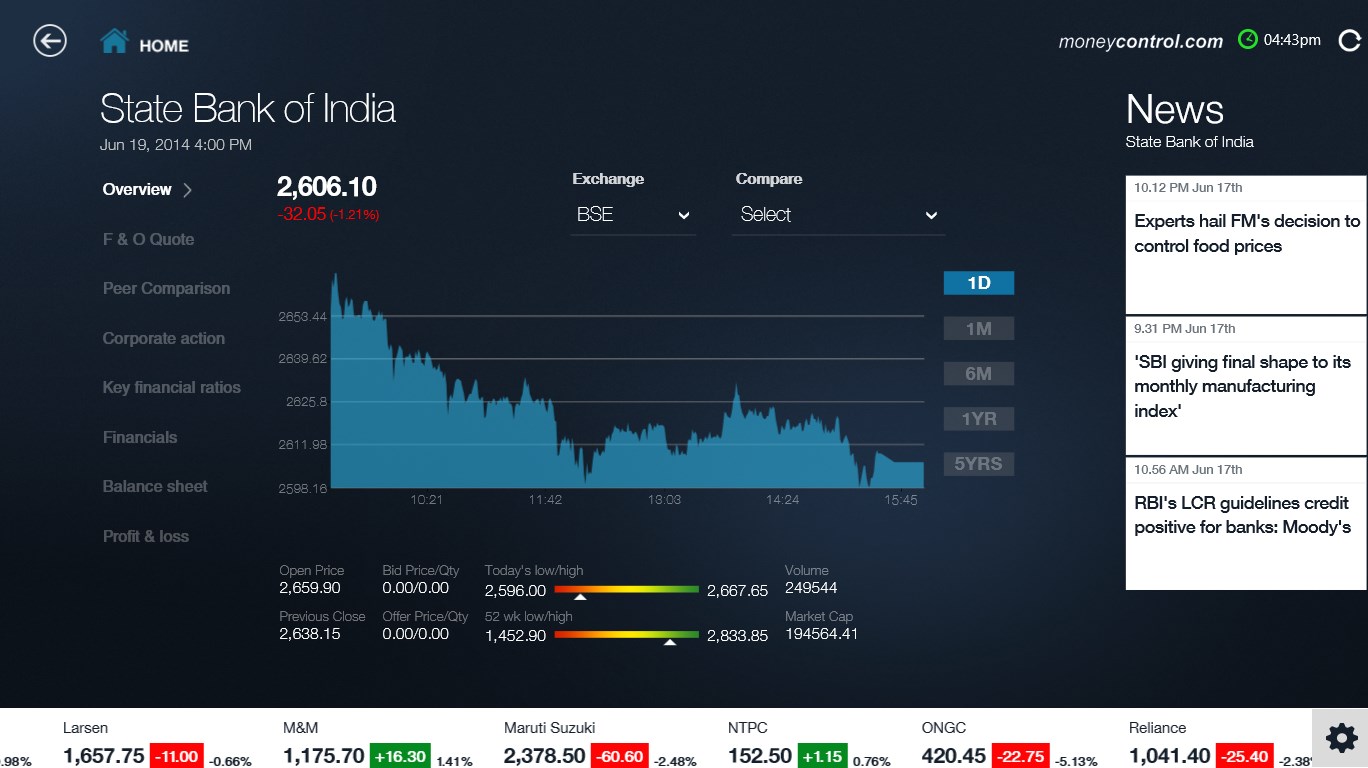Switch chart to 1M range
Image resolution: width=1368 pixels, height=768 pixels.
(x=978, y=329)
